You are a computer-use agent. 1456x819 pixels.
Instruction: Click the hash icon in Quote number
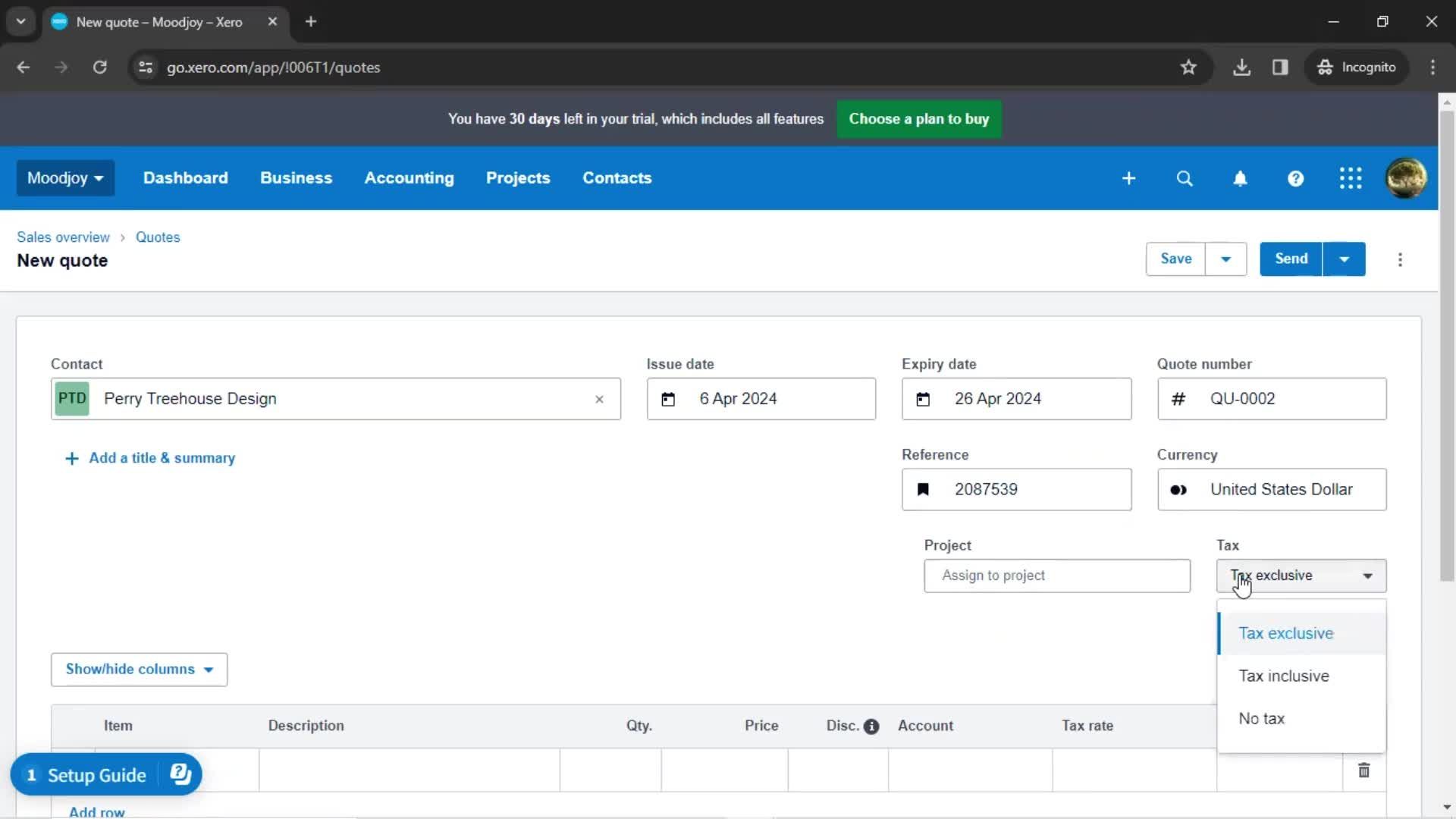[x=1178, y=399]
